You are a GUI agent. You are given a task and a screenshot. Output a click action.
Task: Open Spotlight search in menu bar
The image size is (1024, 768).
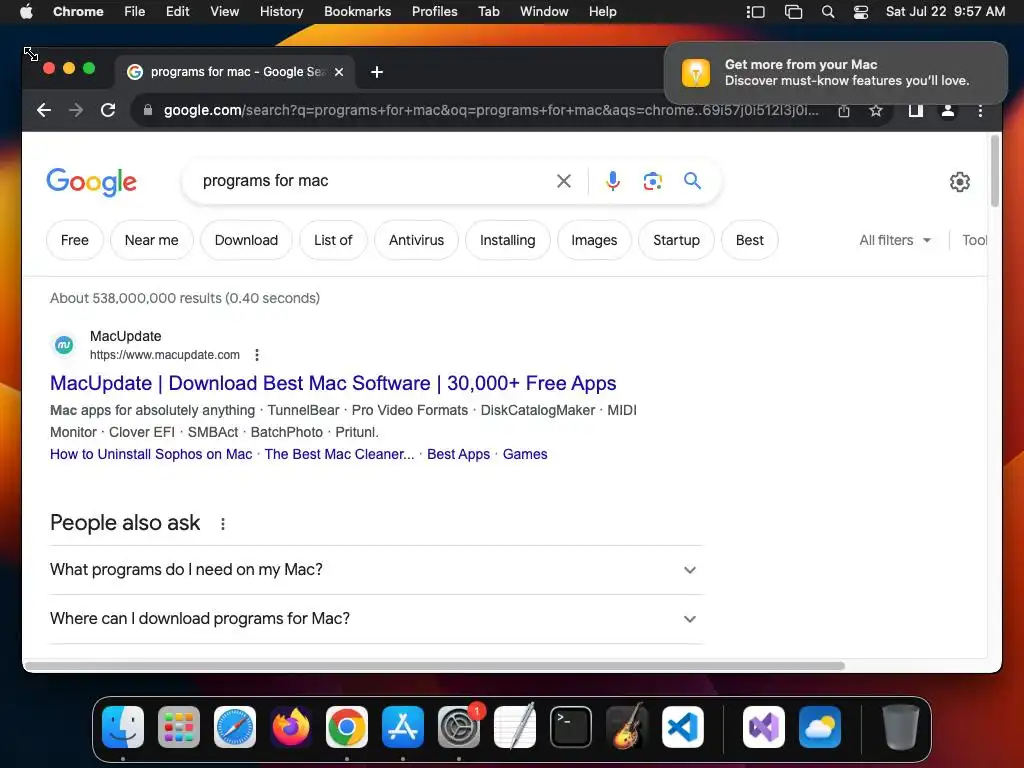pyautogui.click(x=827, y=12)
